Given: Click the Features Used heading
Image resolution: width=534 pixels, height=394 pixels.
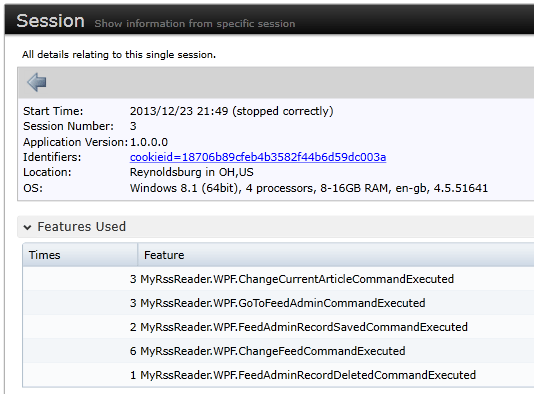Looking at the screenshot, I should tap(82, 227).
